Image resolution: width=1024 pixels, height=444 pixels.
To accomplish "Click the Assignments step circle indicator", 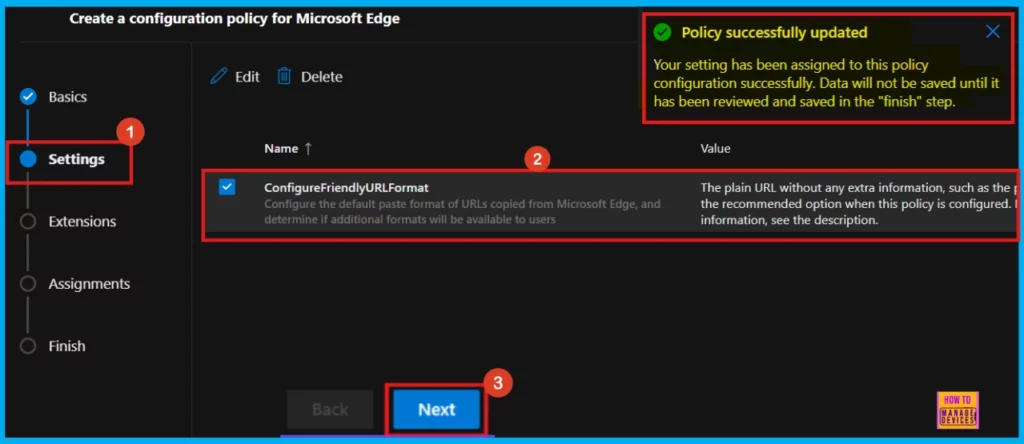I will coord(28,284).
